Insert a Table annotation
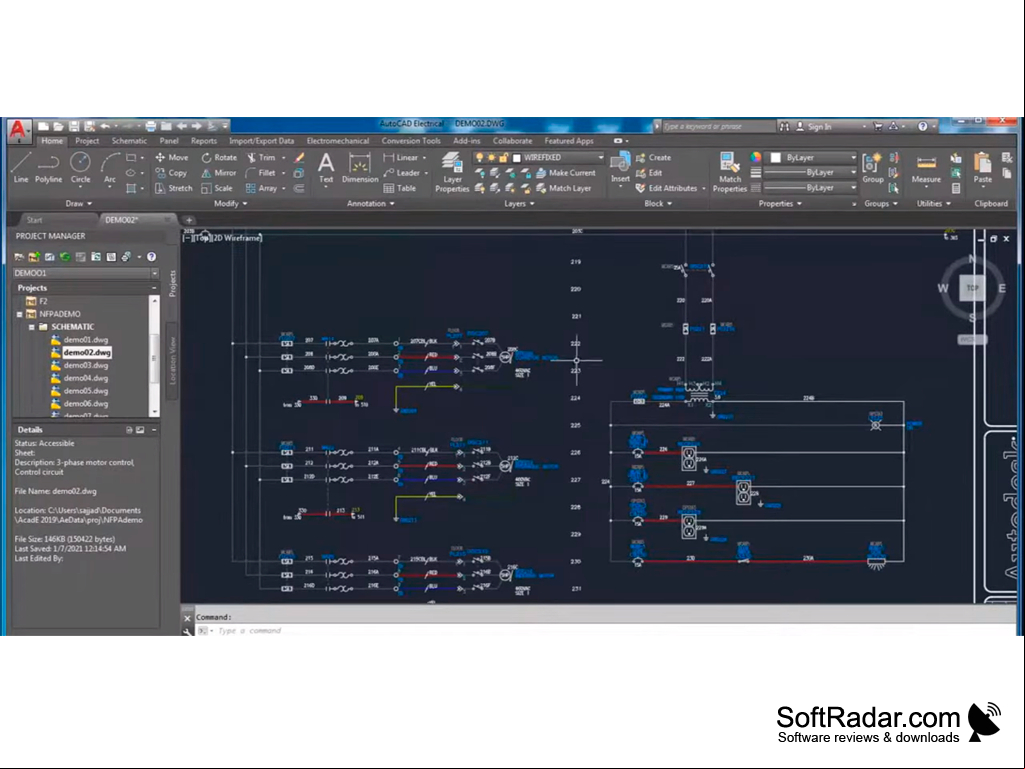This screenshot has height=769, width=1025. (x=400, y=188)
